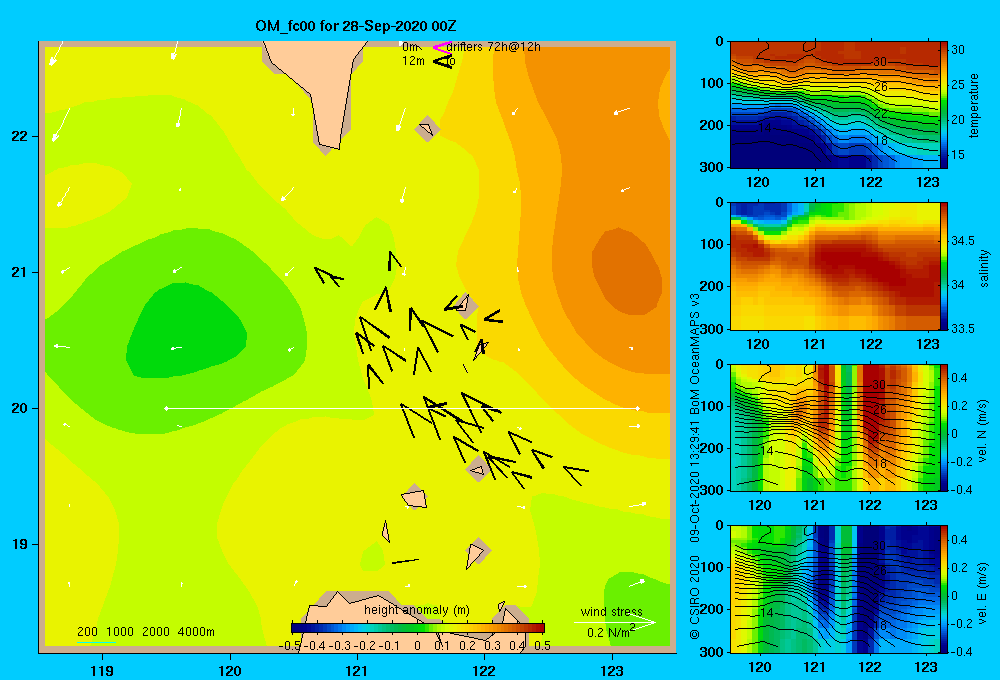Click the '0.2 N/m2' wind stress scale text
This screenshot has width=1000, height=680.
coord(610,632)
